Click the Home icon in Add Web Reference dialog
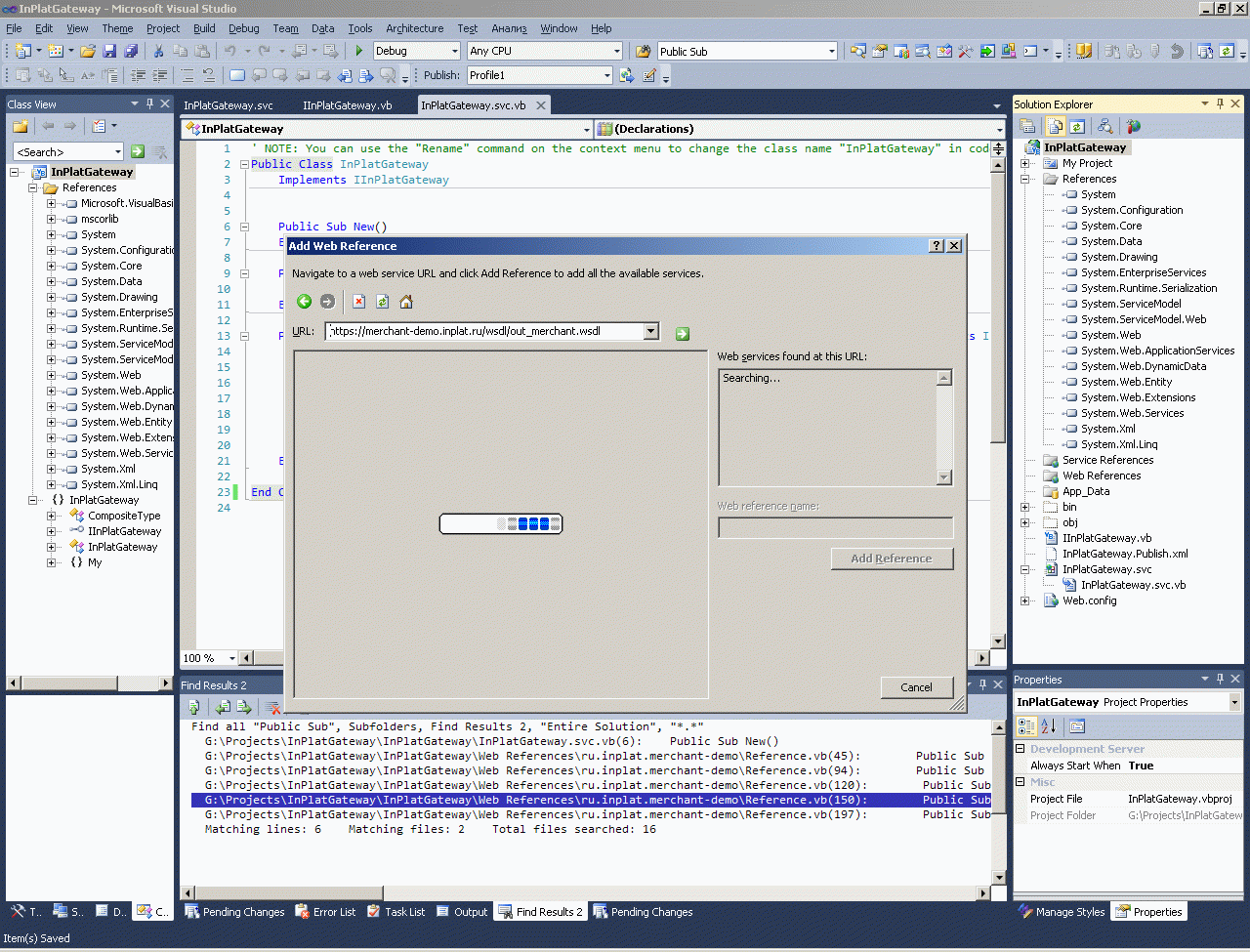This screenshot has height=952, width=1250. coord(406,302)
